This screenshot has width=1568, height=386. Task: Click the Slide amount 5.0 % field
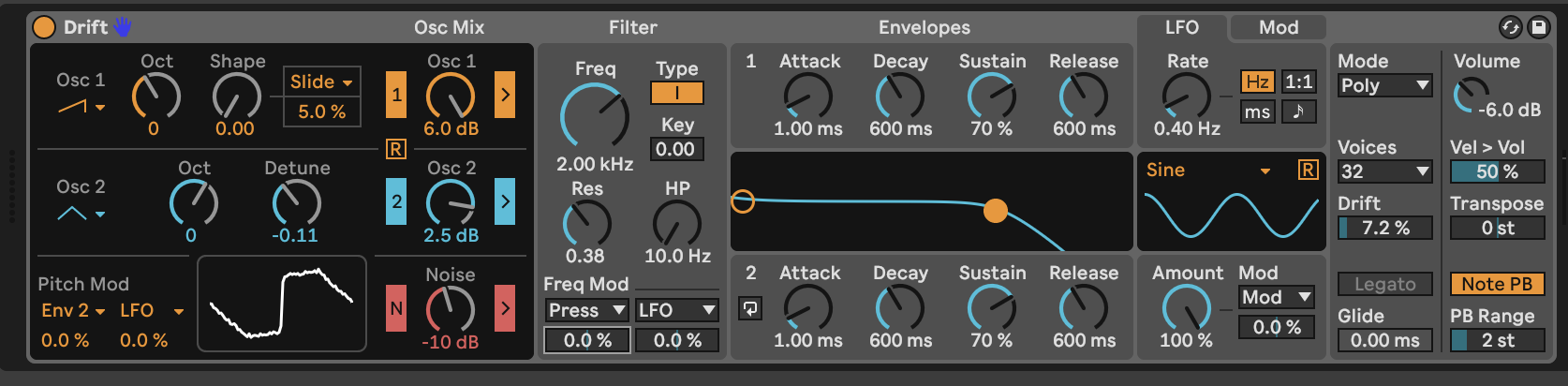[x=321, y=111]
